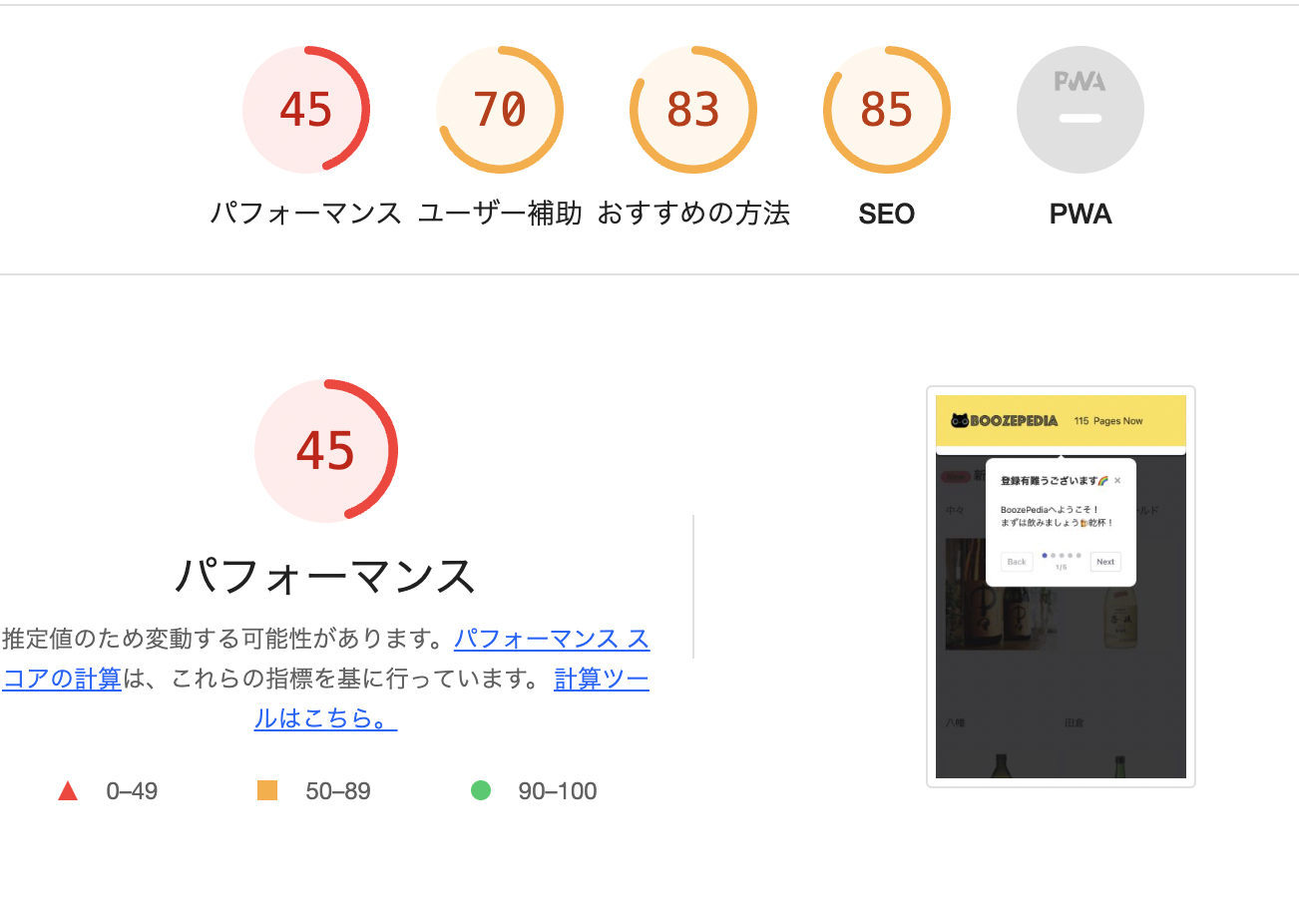Click the gray PWA badge icon
This screenshot has height=924, width=1299.
(1080, 109)
